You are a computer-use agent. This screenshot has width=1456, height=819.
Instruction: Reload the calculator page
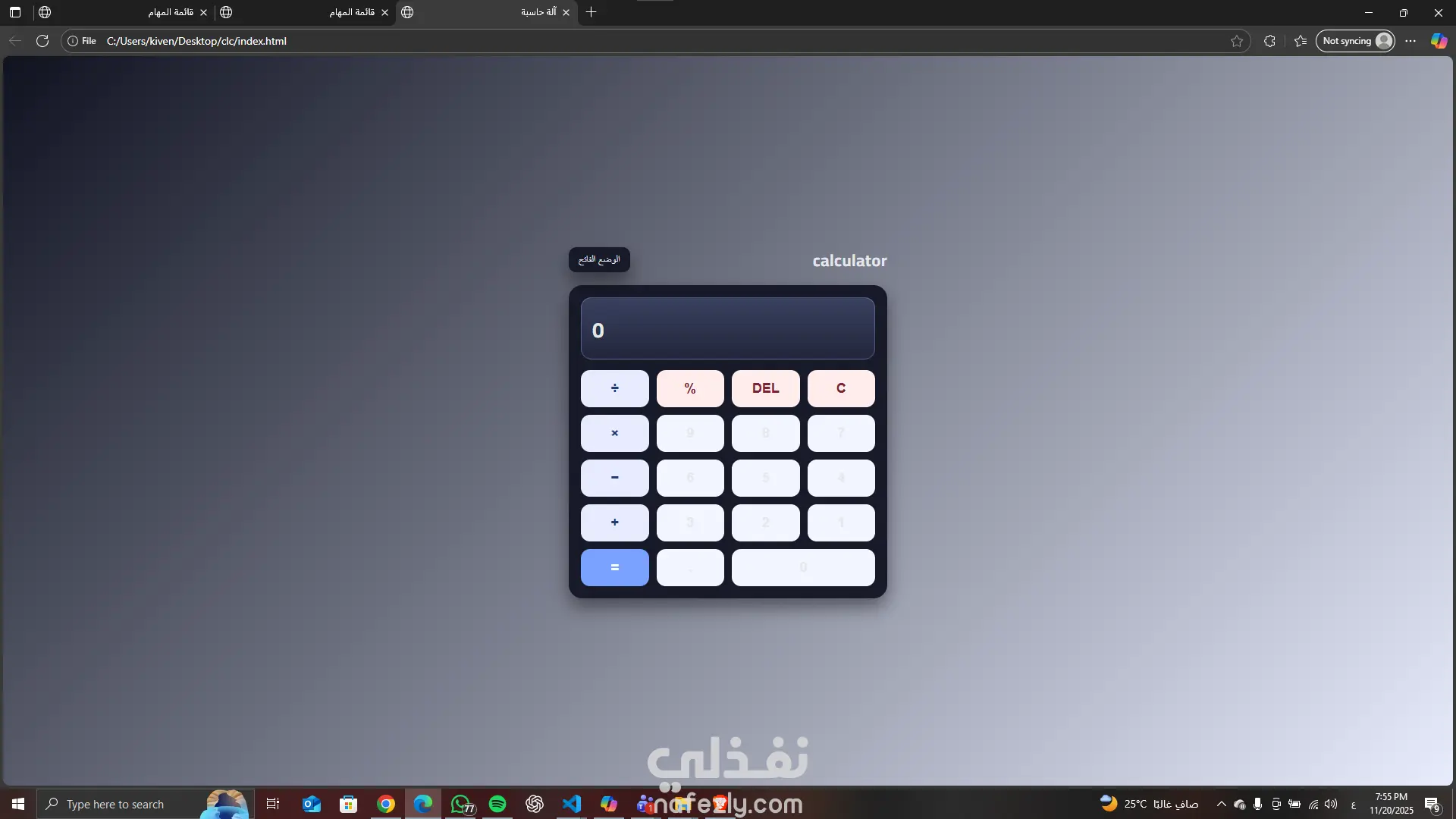click(x=42, y=41)
